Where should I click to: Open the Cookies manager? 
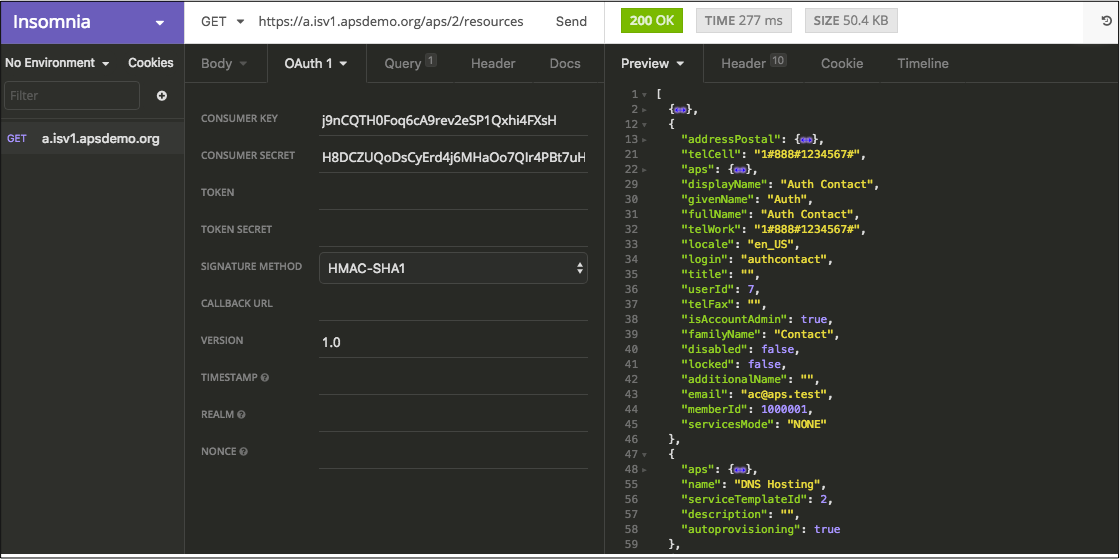tap(150, 63)
